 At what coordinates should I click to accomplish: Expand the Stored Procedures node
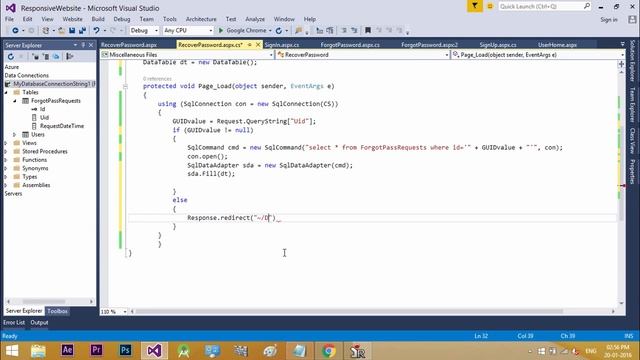coord(6,151)
